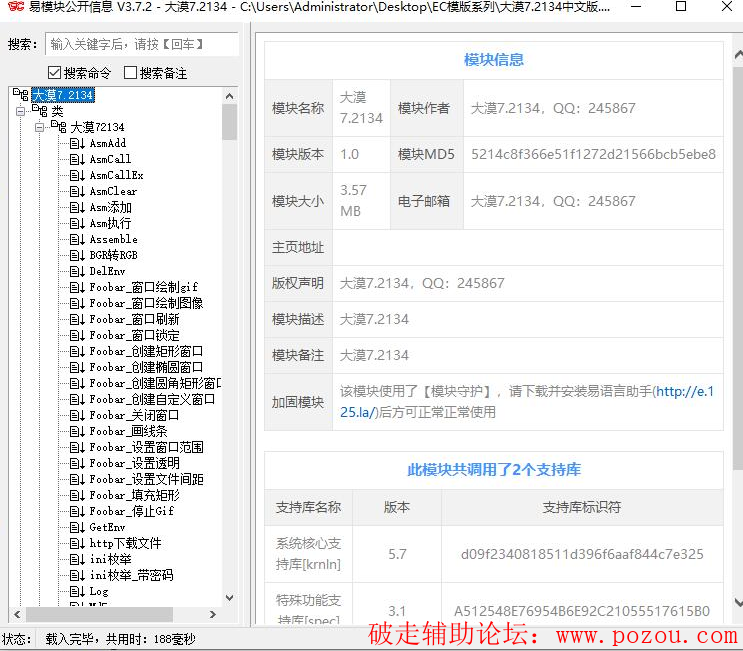Click the Foobar_设置透明 icon
Viewport: 743px width, 651px height.
click(x=77, y=463)
